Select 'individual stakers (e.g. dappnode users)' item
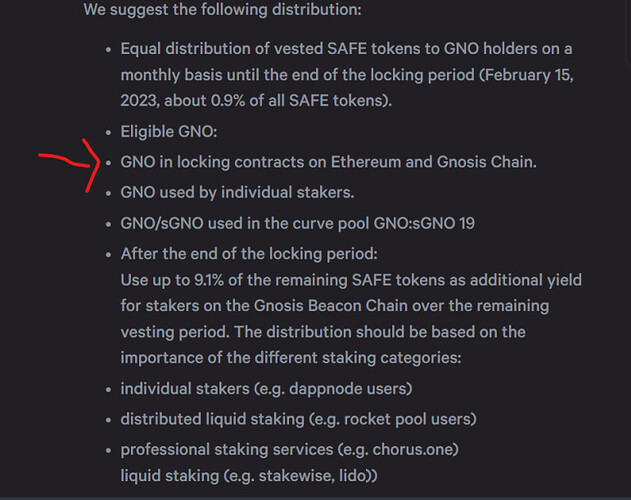Screen dimensions: 631x500 [266, 389]
